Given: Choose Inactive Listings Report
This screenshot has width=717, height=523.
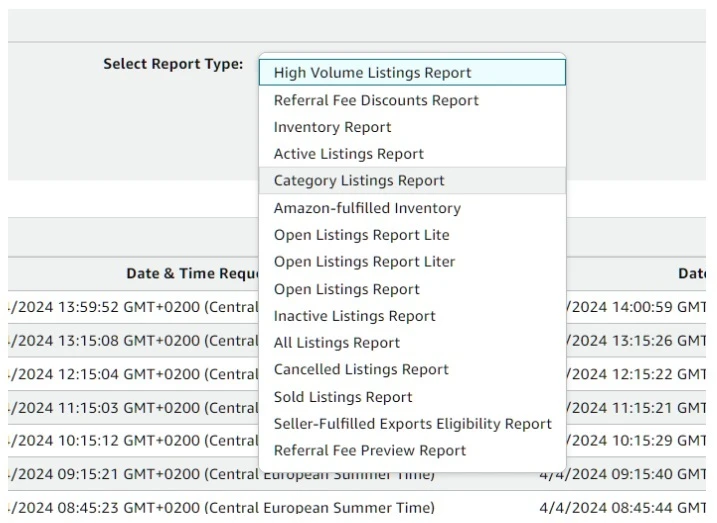Looking at the screenshot, I should click(x=412, y=316).
